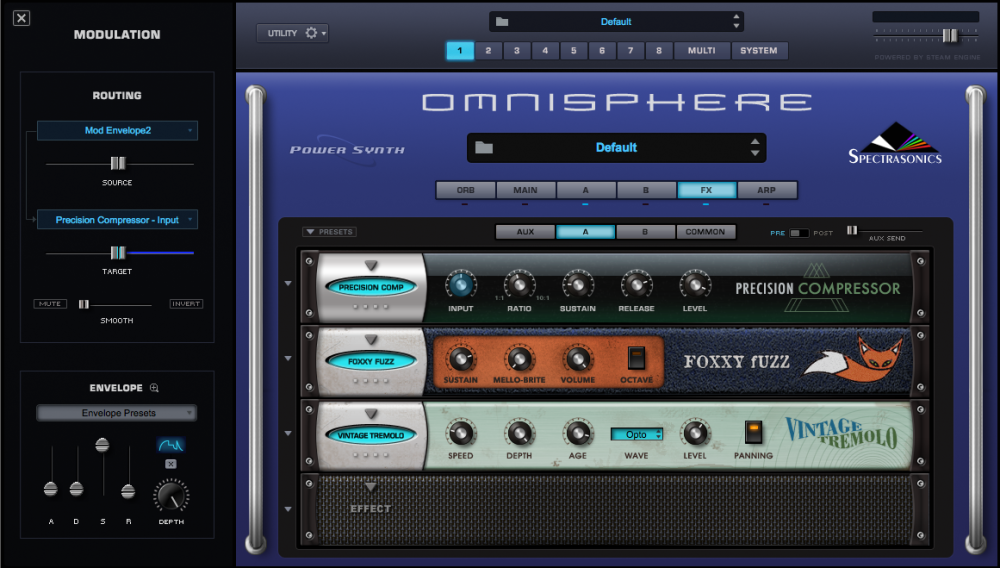The image size is (1000, 568).
Task: Expand arrow left of Foxxy Fuzz rack
Action: click(288, 358)
